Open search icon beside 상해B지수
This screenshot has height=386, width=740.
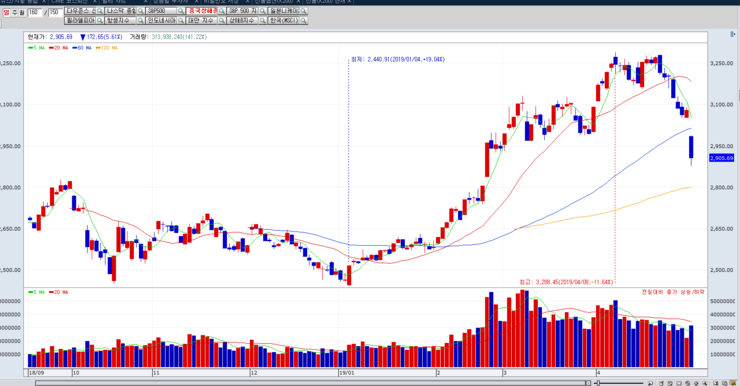(x=262, y=20)
